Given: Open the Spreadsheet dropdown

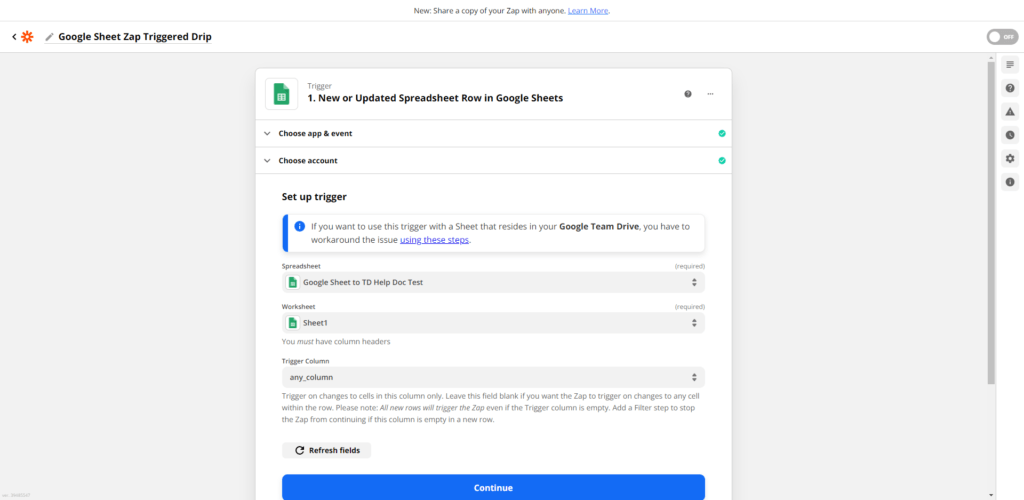Looking at the screenshot, I should click(493, 283).
